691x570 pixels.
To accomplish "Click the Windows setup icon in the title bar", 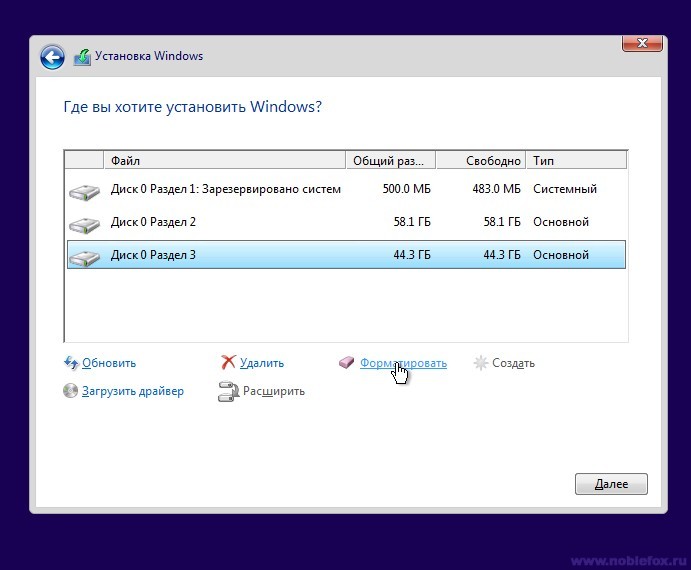I will click(x=82, y=57).
